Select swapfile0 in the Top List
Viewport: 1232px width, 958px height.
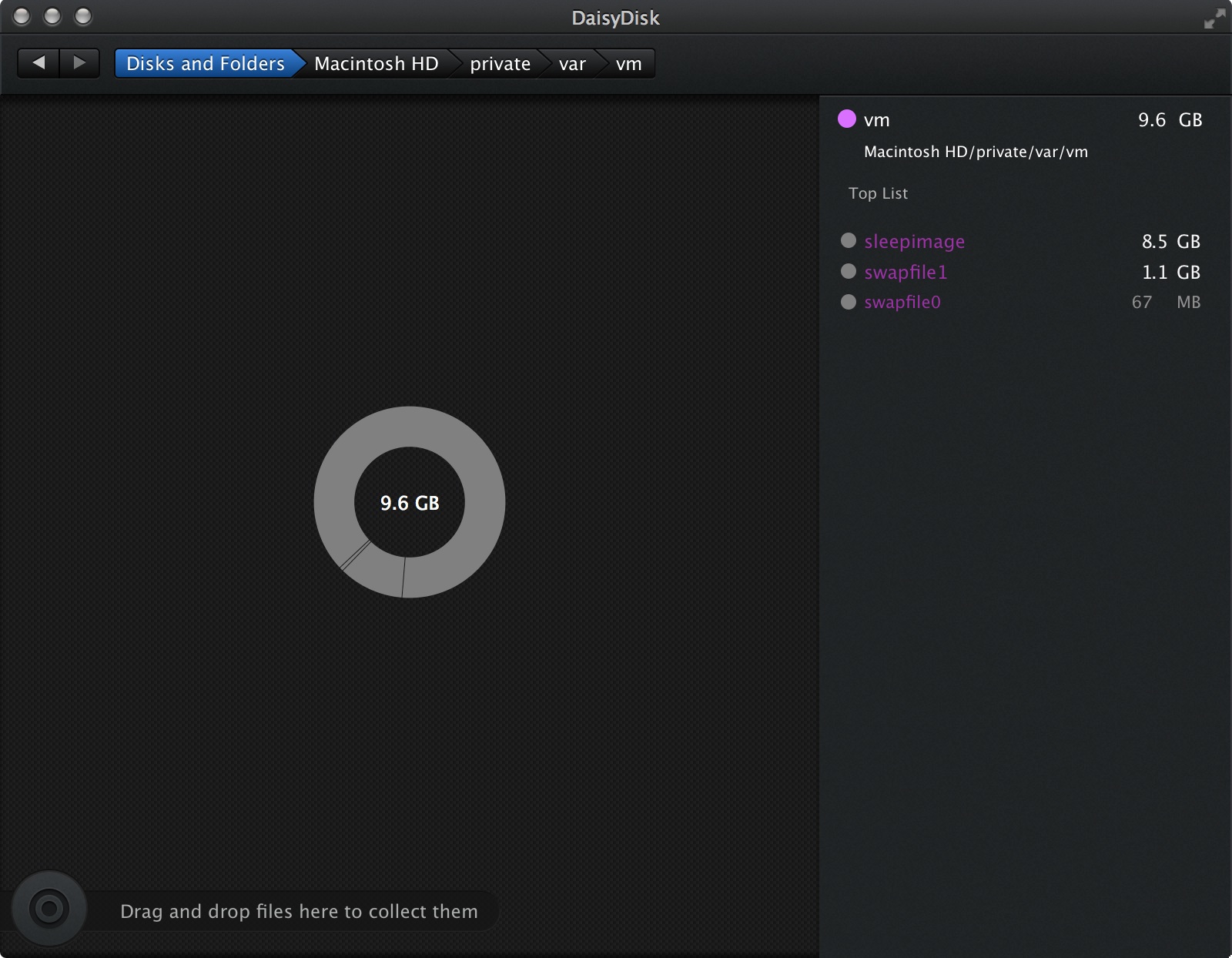click(x=902, y=302)
